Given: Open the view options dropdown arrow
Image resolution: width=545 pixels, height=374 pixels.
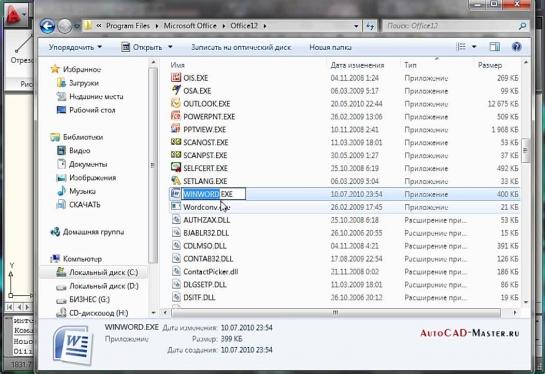Looking at the screenshot, I should [474, 47].
